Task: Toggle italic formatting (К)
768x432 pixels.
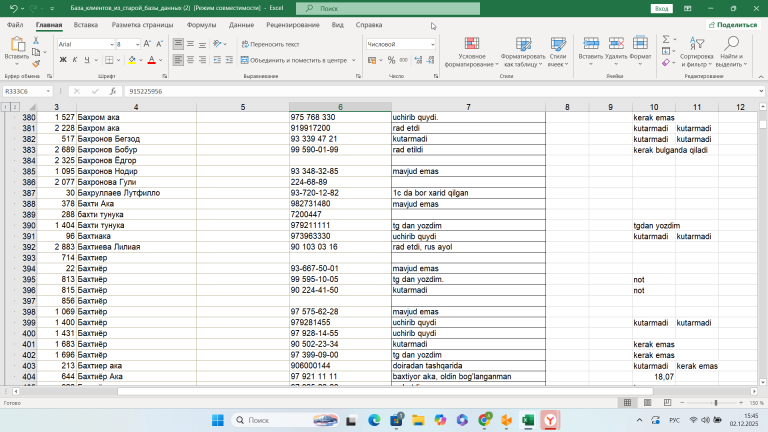Action: (75, 60)
